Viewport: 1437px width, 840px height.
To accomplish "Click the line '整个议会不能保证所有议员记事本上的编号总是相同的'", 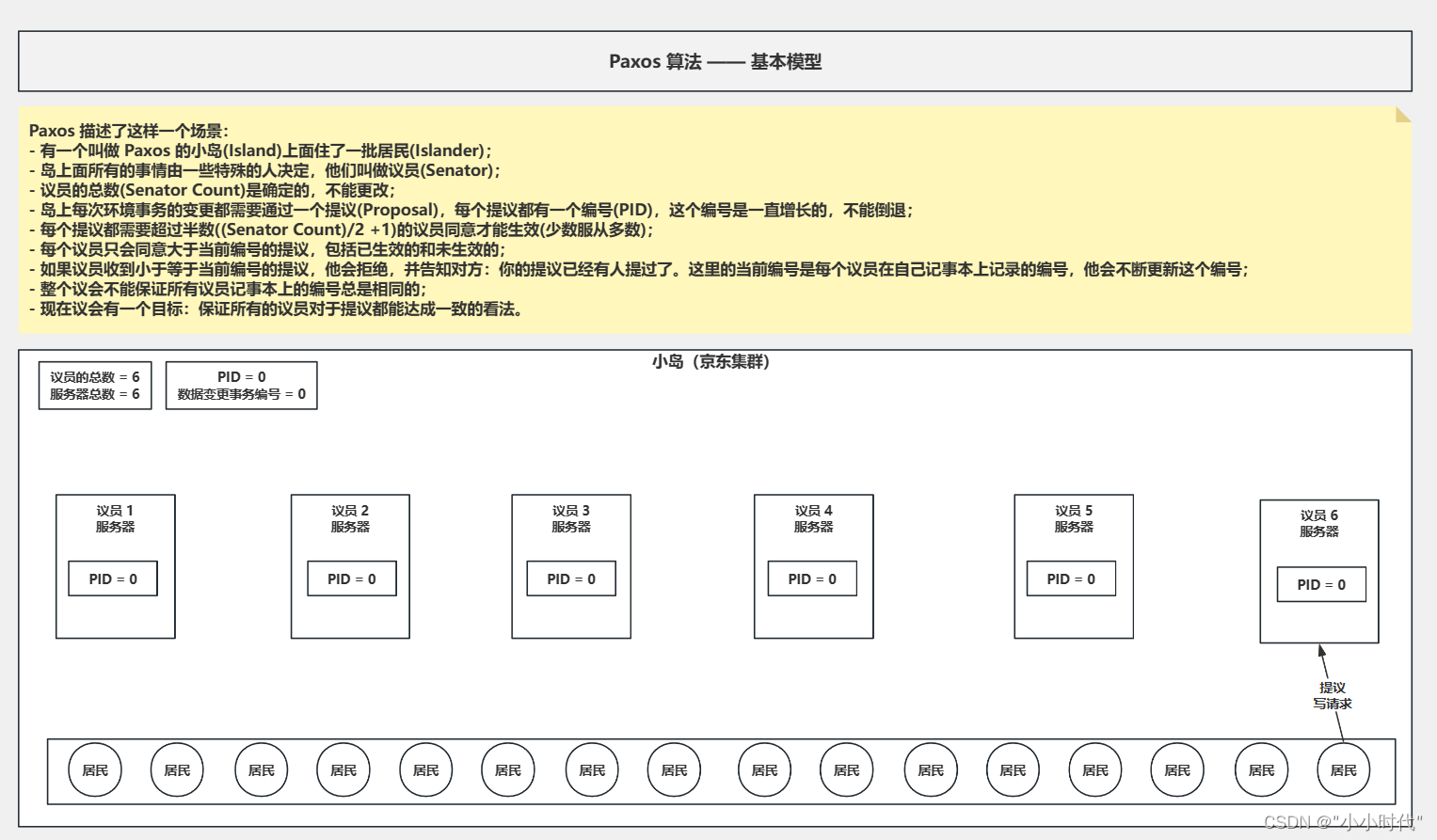I will coord(228,289).
